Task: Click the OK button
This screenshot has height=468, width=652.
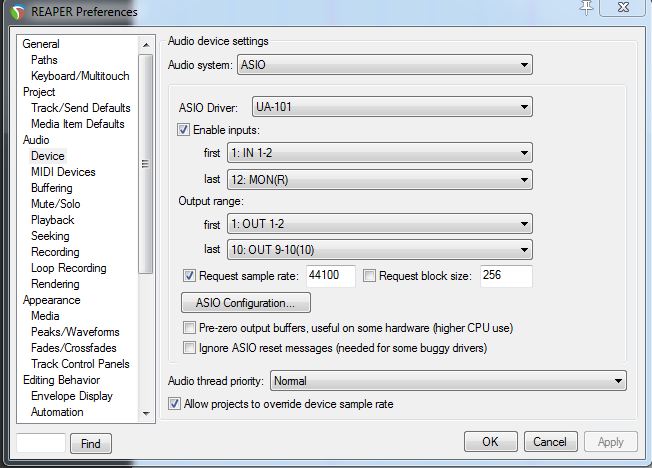Action: [491, 442]
